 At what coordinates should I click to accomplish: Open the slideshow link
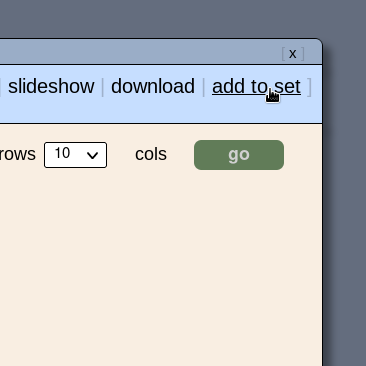tap(51, 86)
